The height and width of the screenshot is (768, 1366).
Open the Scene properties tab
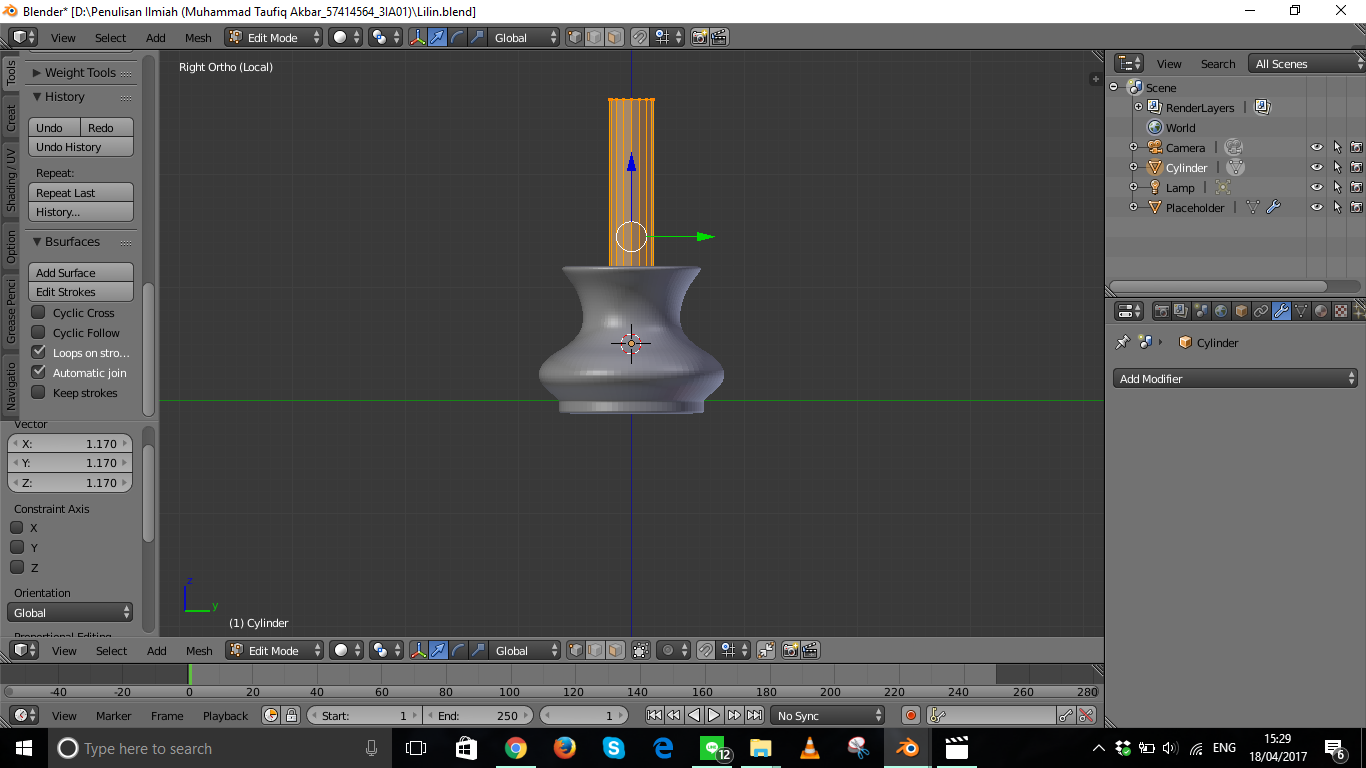coord(1201,311)
